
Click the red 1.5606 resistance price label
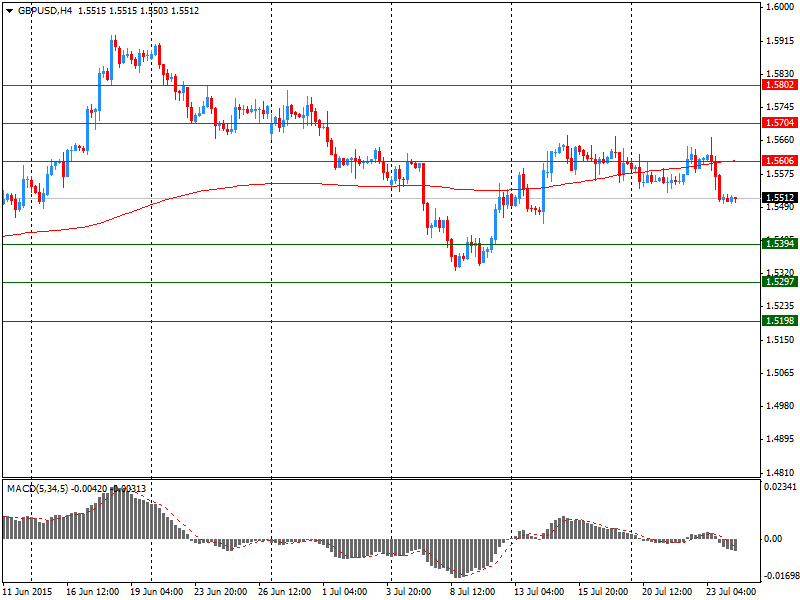780,161
